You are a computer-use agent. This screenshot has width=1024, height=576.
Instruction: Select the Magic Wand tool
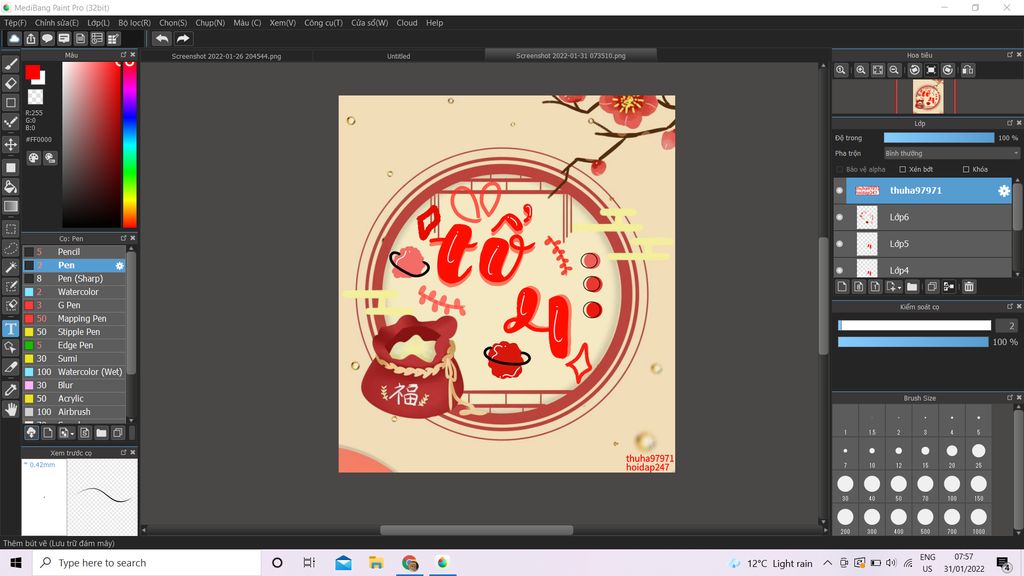(x=11, y=267)
